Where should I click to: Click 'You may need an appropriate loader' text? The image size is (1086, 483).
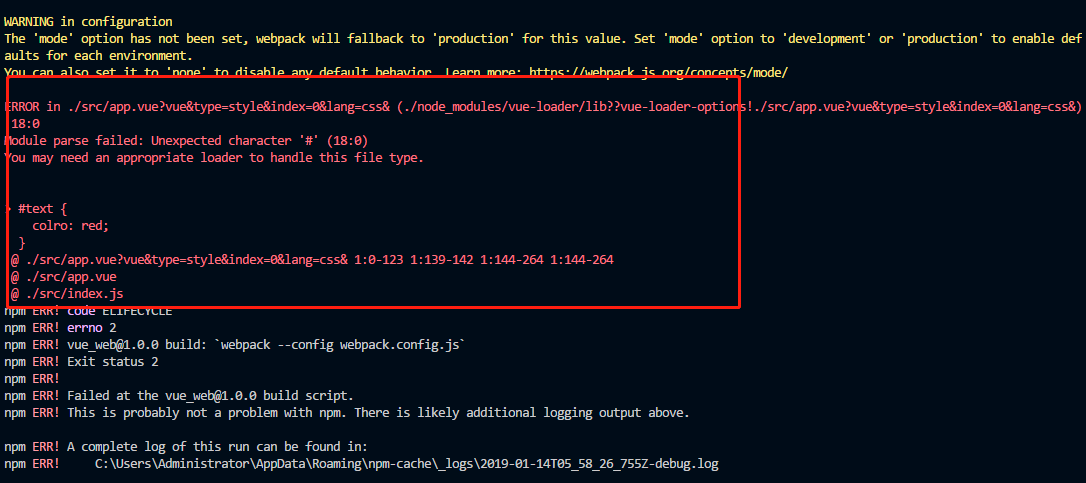click(x=215, y=158)
